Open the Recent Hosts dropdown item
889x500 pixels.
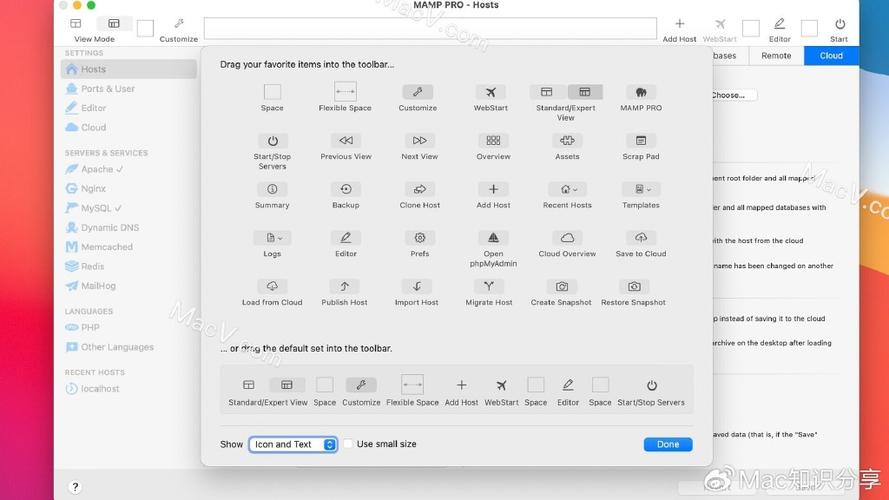[x=567, y=189]
